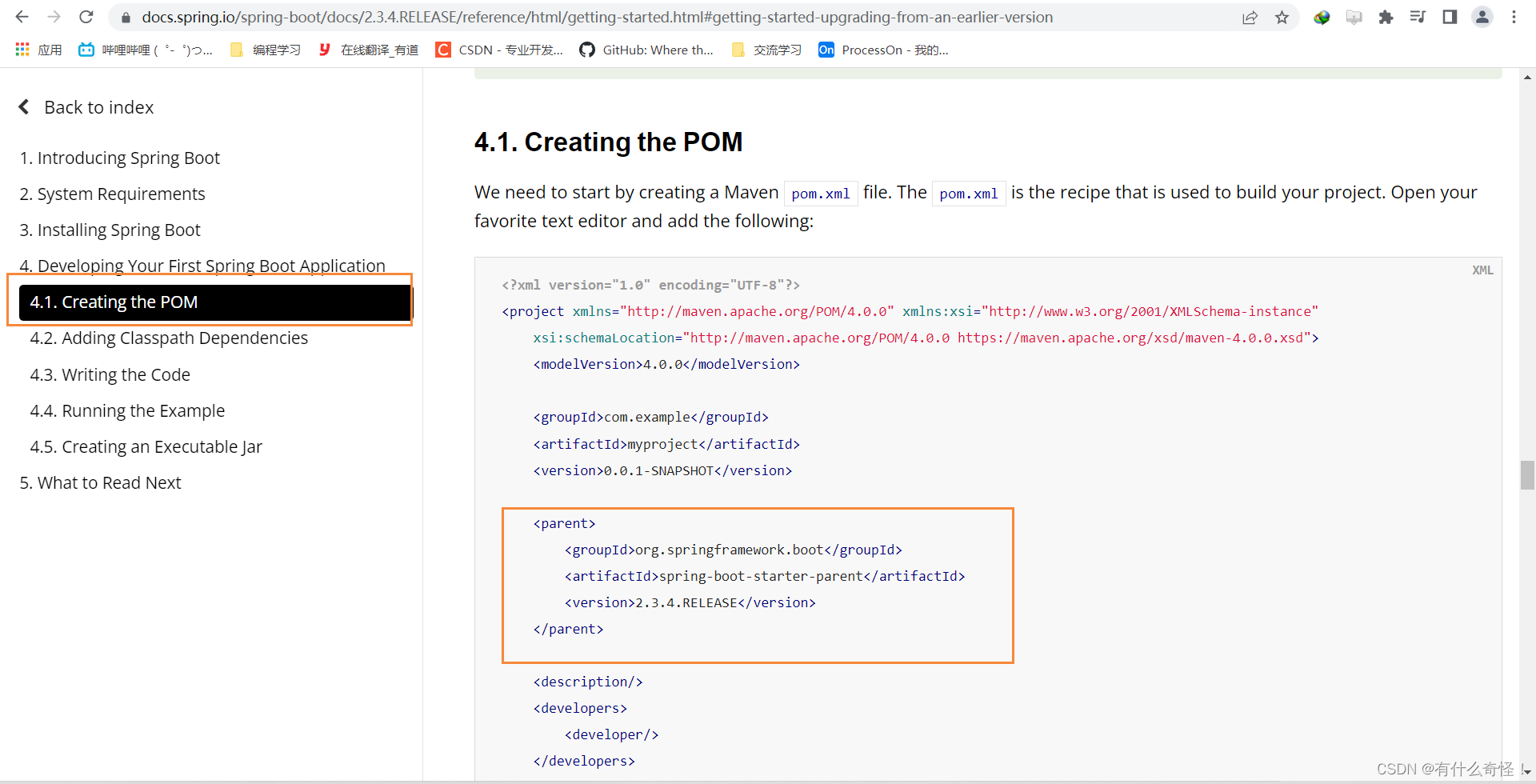The width and height of the screenshot is (1536, 784).
Task: Open 5. What to Read Next
Action: [101, 483]
